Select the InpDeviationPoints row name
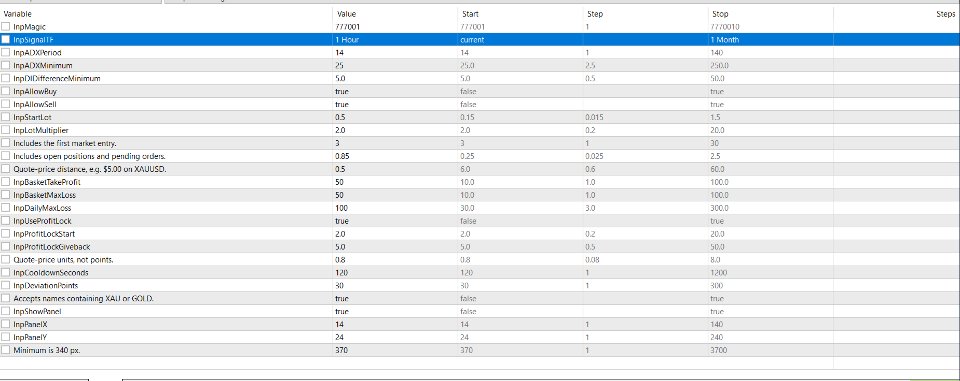This screenshot has height=381, width=960. [45, 285]
